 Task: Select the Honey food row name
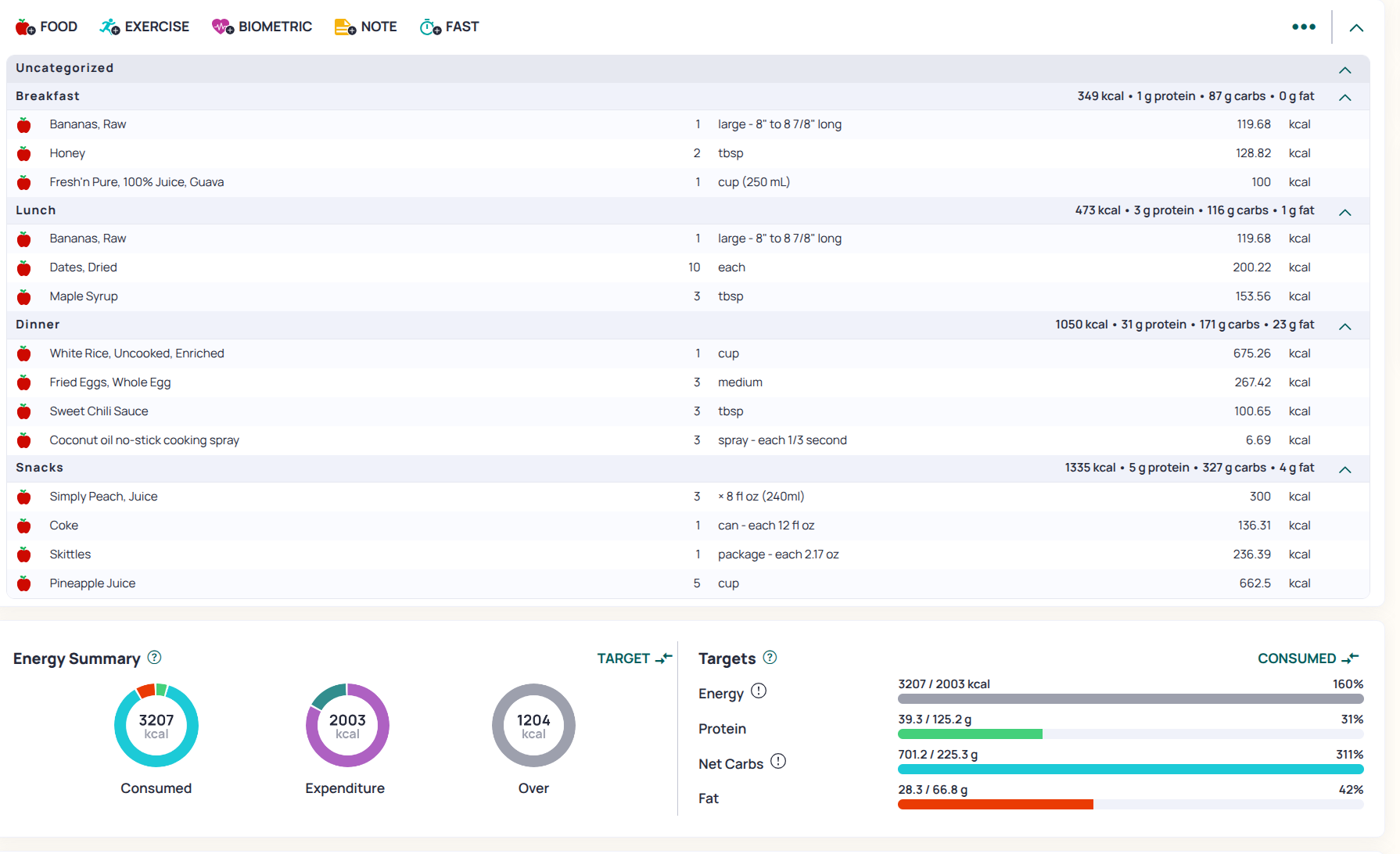[x=67, y=153]
